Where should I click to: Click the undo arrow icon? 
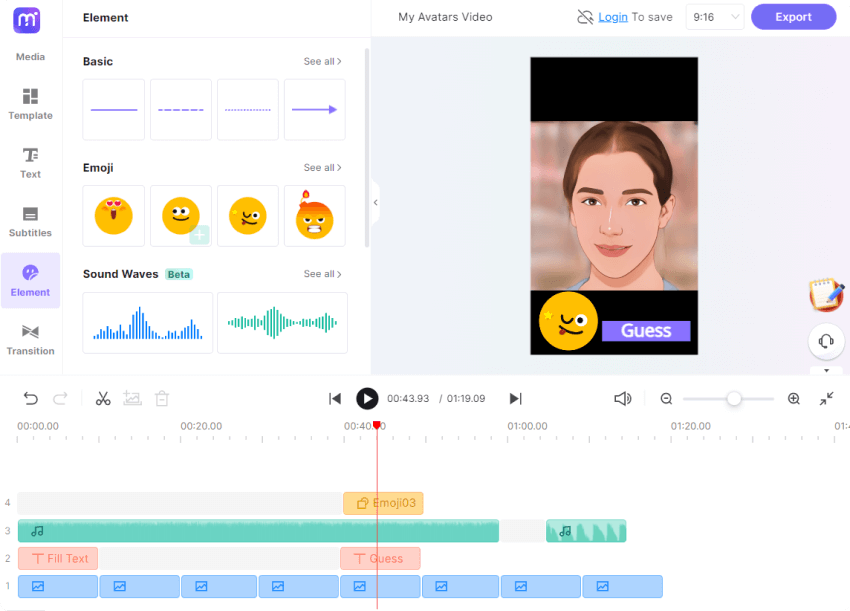point(31,399)
